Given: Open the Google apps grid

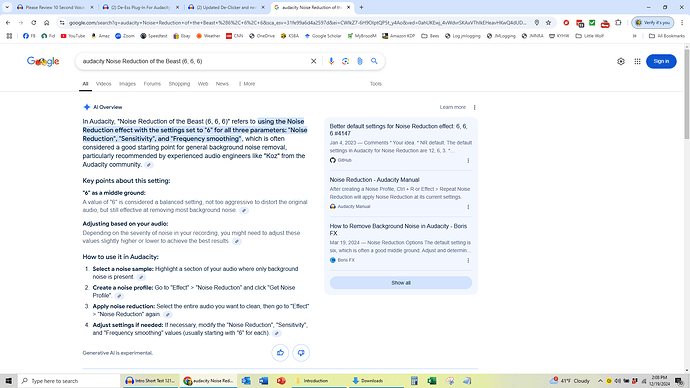Looking at the screenshot, I should click(637, 61).
